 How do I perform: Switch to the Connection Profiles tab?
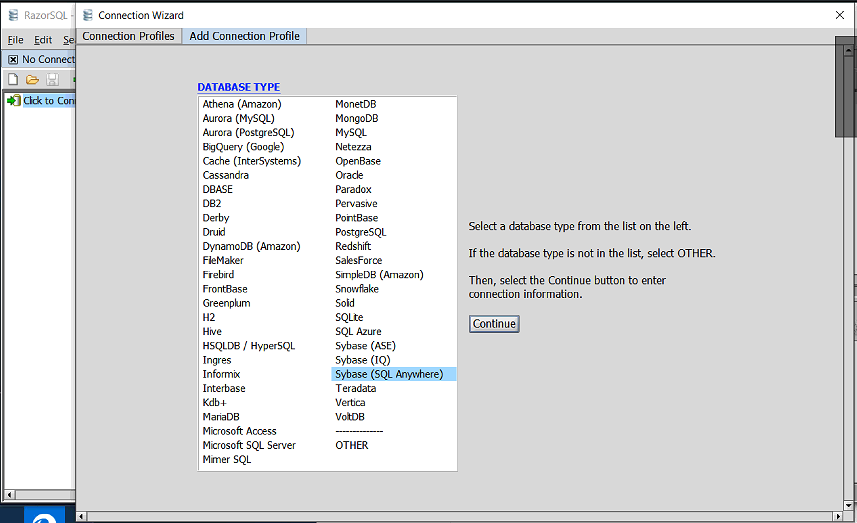point(128,36)
